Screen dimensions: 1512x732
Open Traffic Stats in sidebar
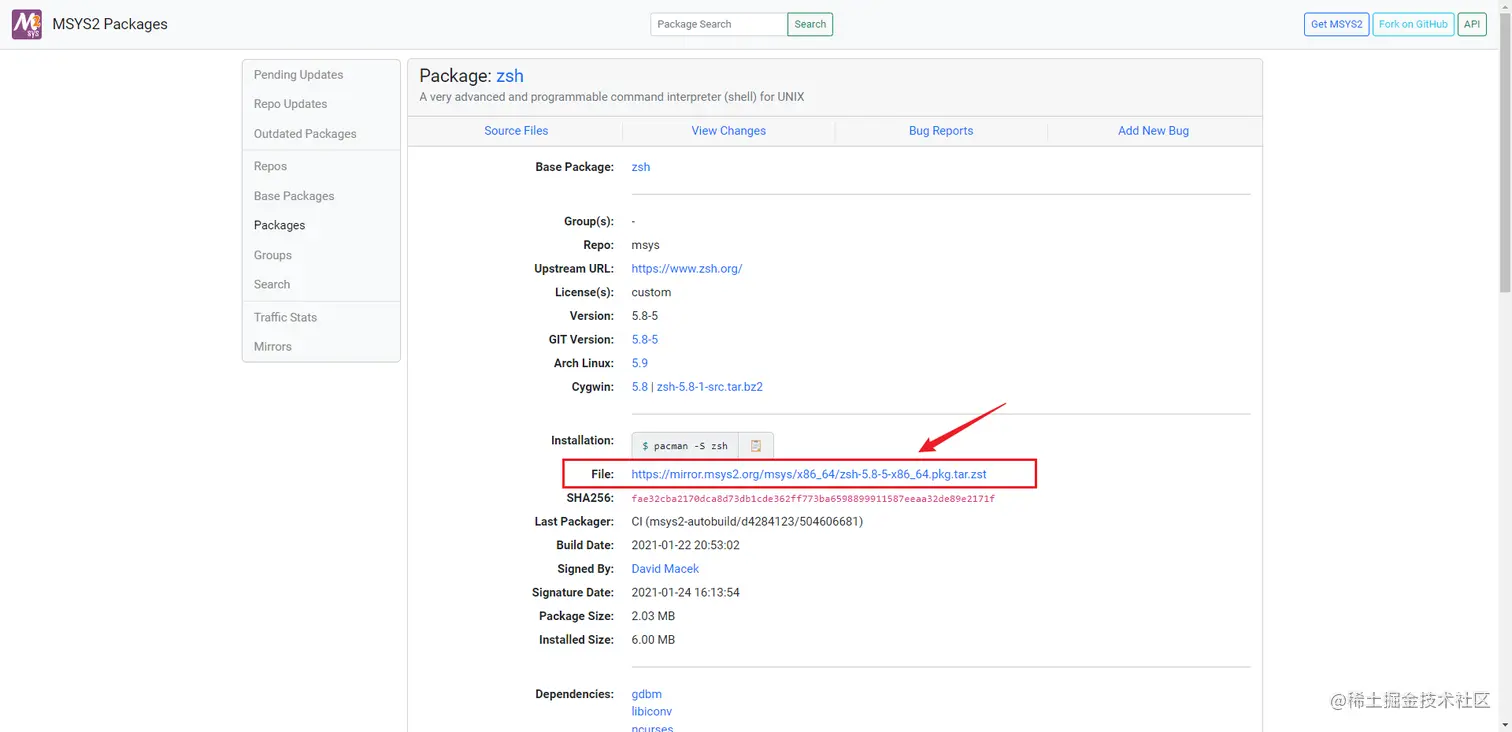pos(285,317)
